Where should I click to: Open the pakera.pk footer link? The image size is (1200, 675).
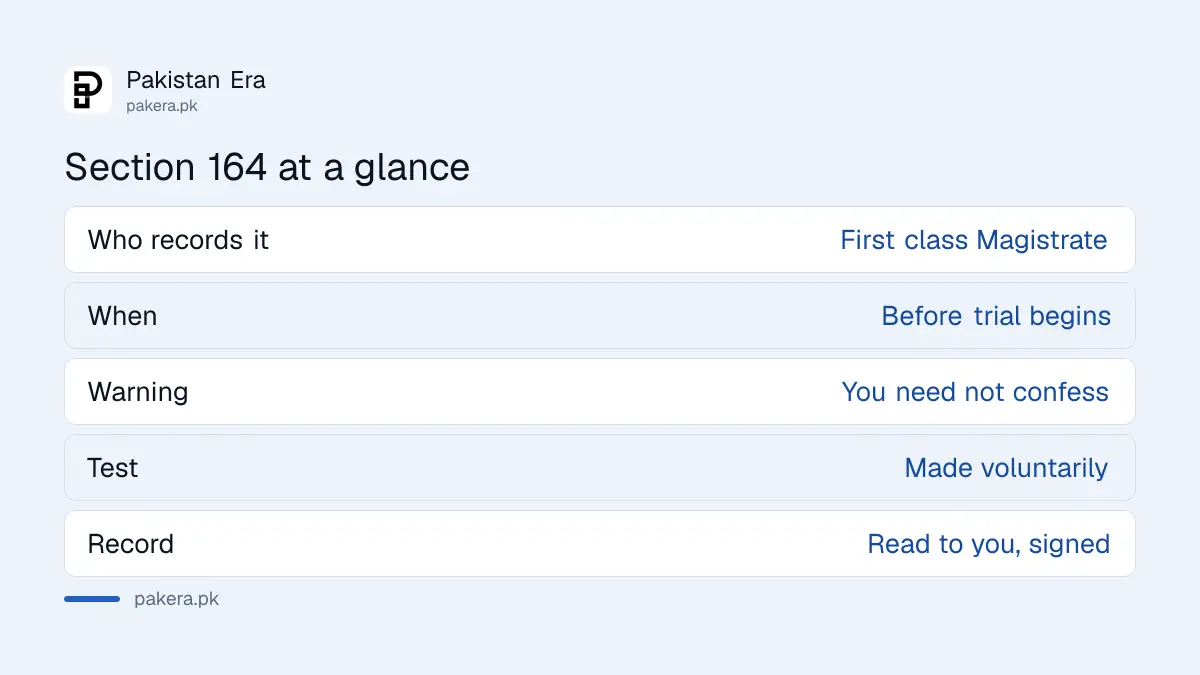176,599
